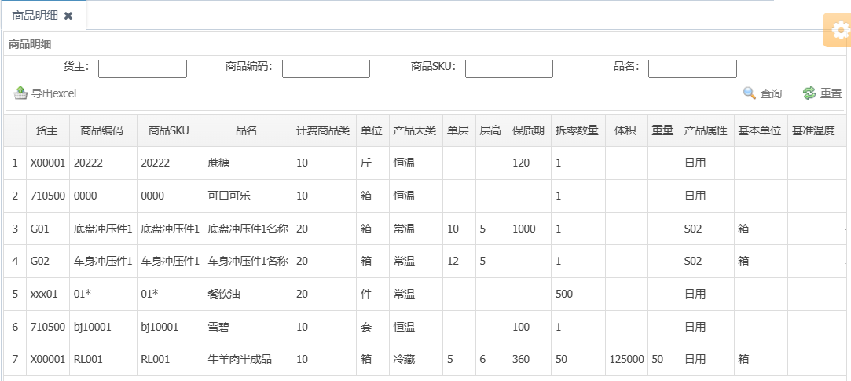Click the 计费商品类 column header
This screenshot has width=851, height=381.
(323, 131)
